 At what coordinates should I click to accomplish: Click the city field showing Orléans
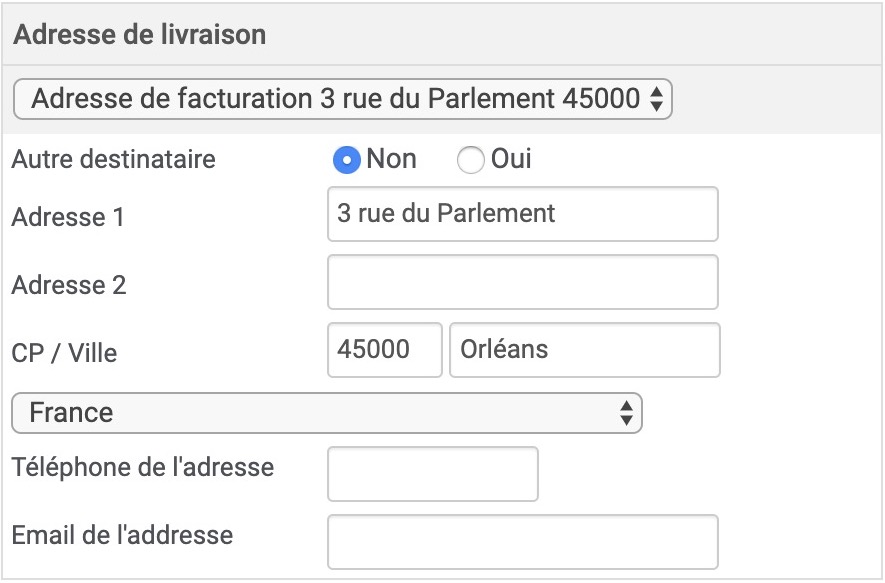click(585, 350)
